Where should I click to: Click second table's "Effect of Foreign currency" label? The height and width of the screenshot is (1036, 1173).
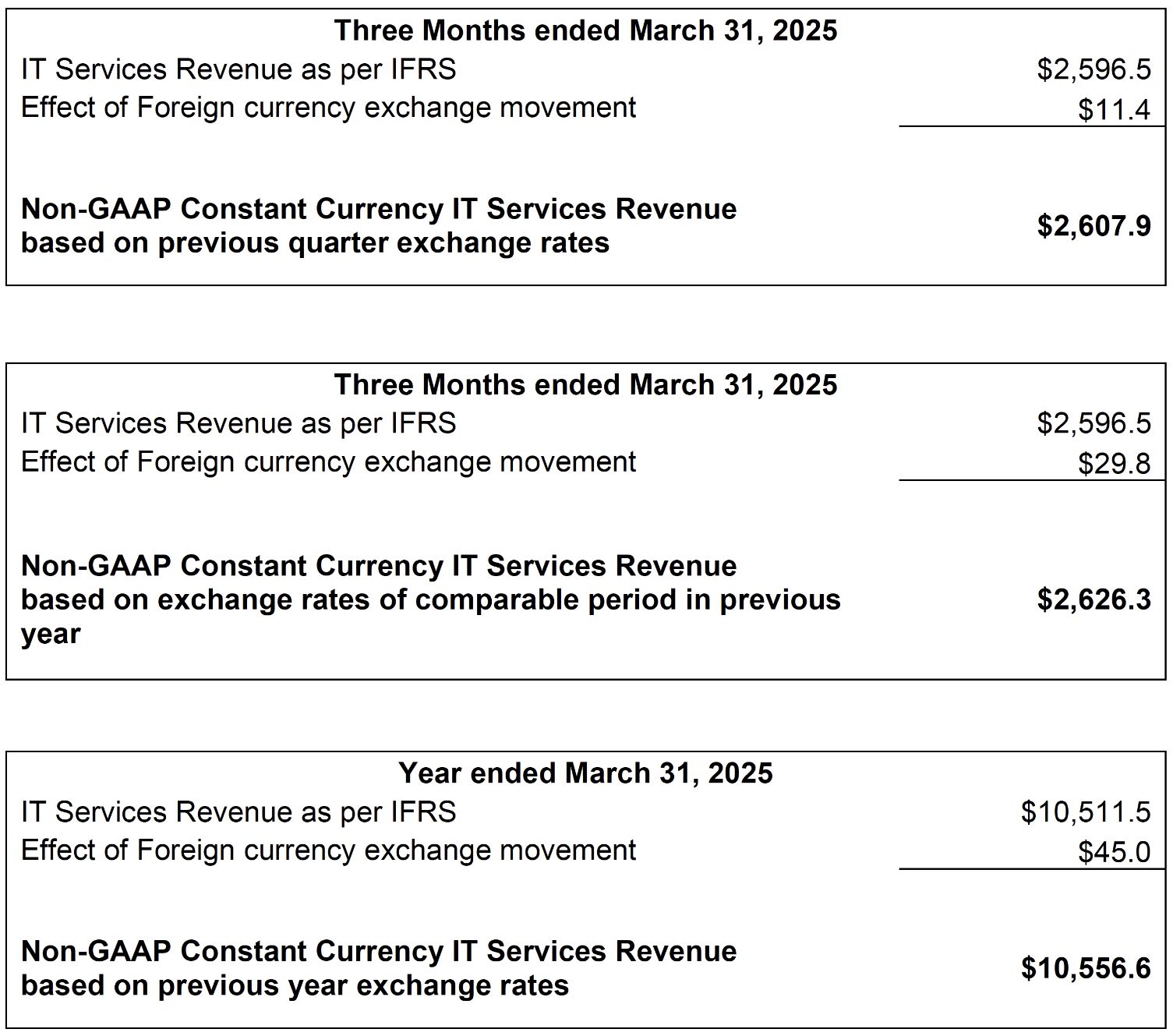[x=328, y=461]
